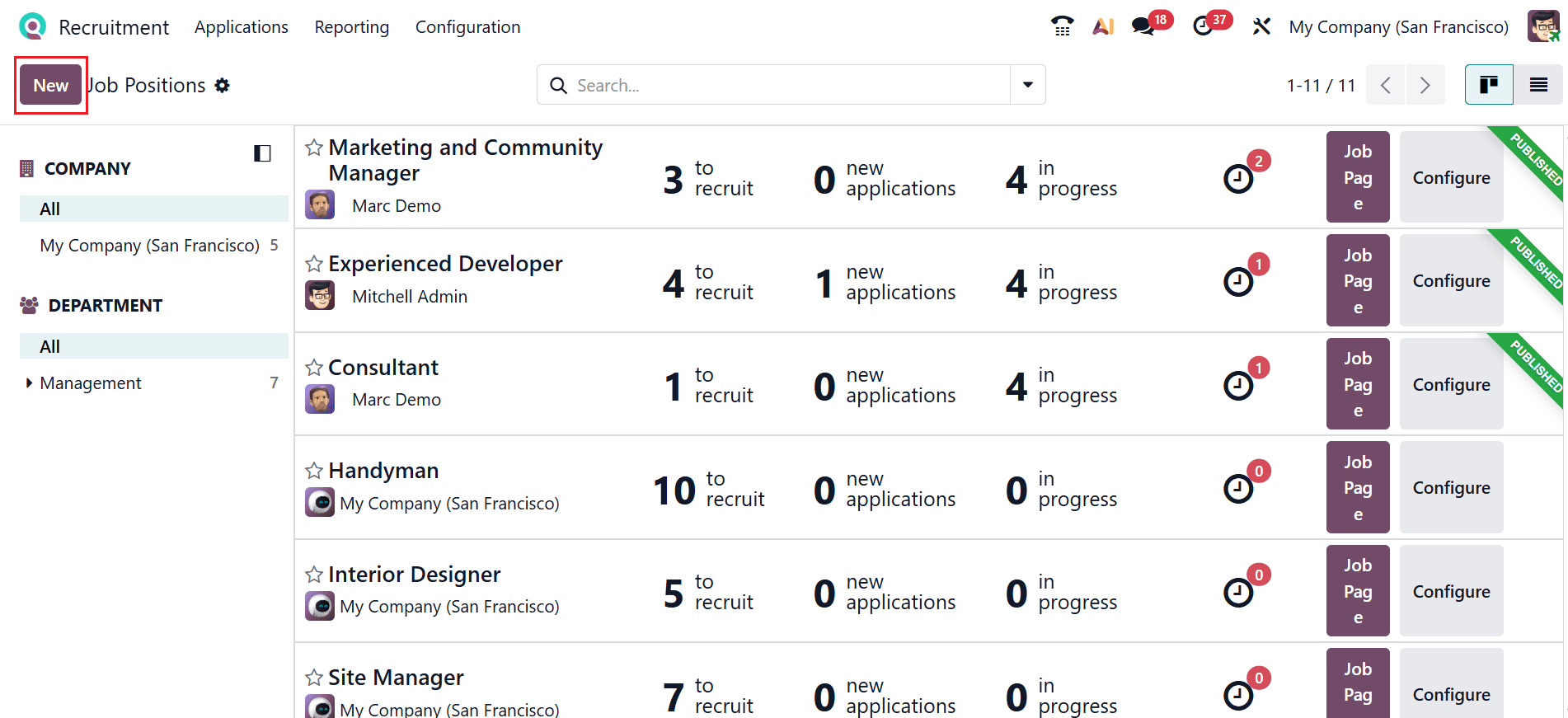Click the 1-11 / 11 pager counter

(1321, 85)
